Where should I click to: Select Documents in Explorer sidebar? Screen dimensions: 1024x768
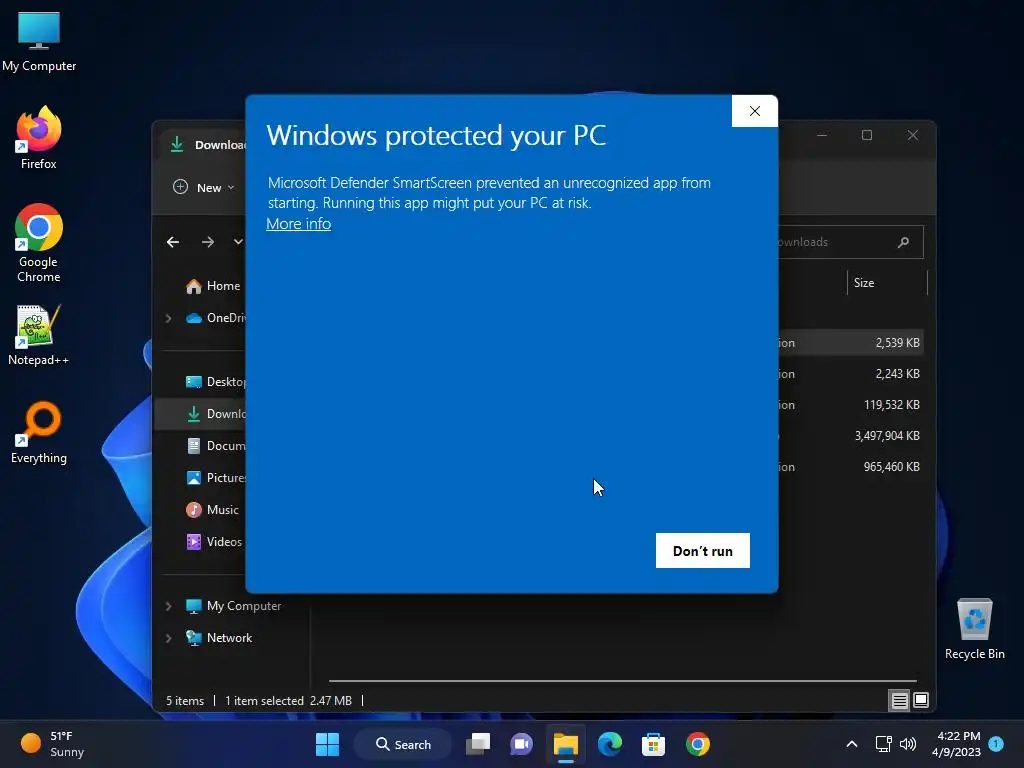(215, 446)
